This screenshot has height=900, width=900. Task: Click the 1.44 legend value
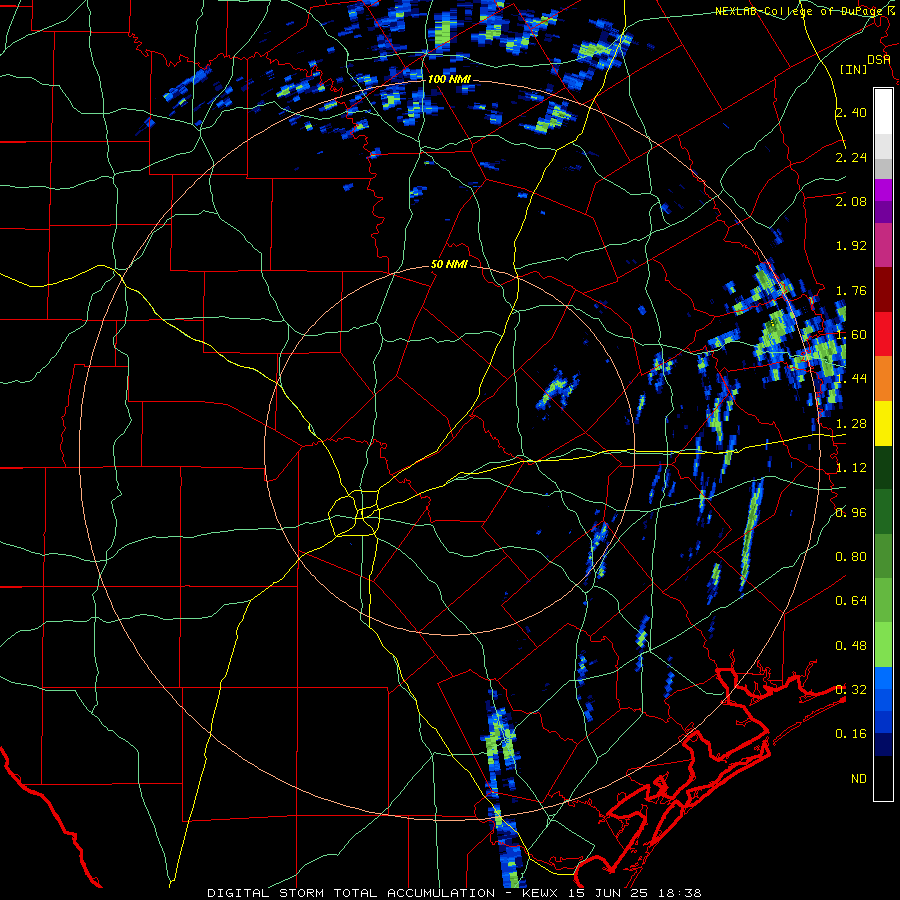(x=851, y=379)
